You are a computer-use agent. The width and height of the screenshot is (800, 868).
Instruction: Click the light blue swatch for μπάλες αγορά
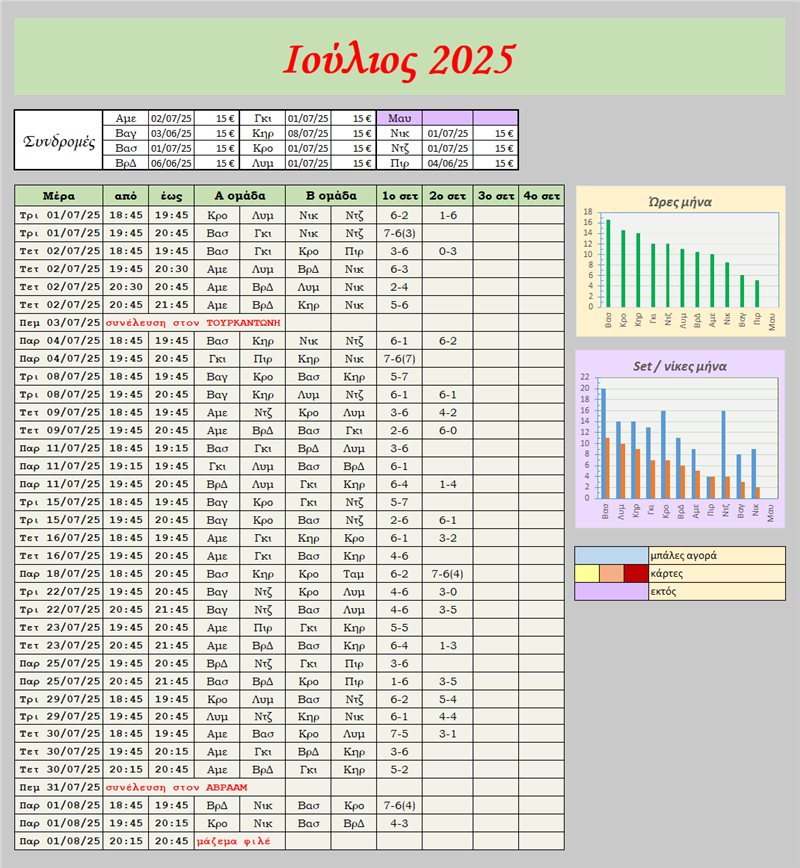tap(611, 556)
